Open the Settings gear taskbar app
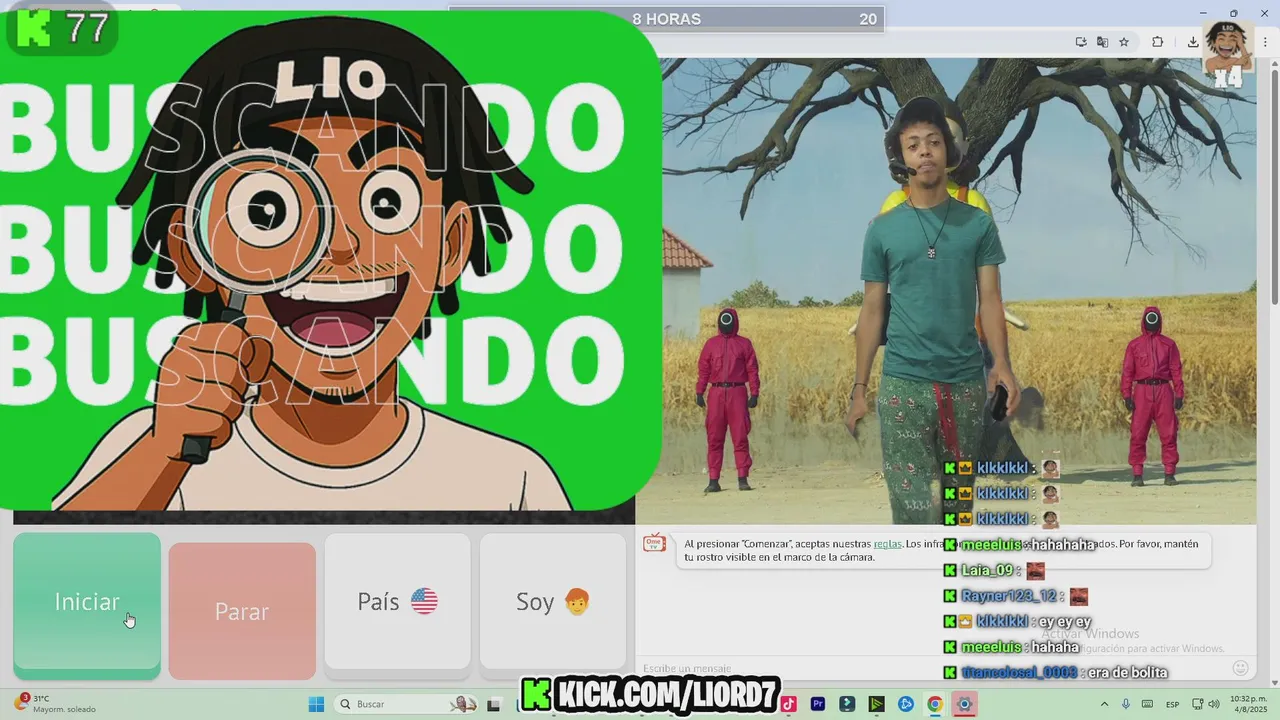1280x720 pixels. (964, 704)
